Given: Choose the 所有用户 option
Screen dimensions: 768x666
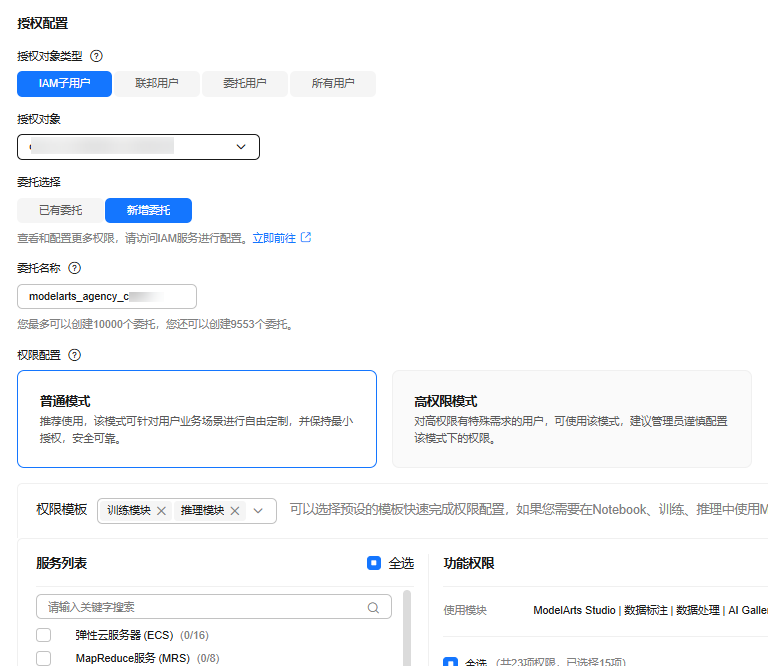Looking at the screenshot, I should pos(332,84).
